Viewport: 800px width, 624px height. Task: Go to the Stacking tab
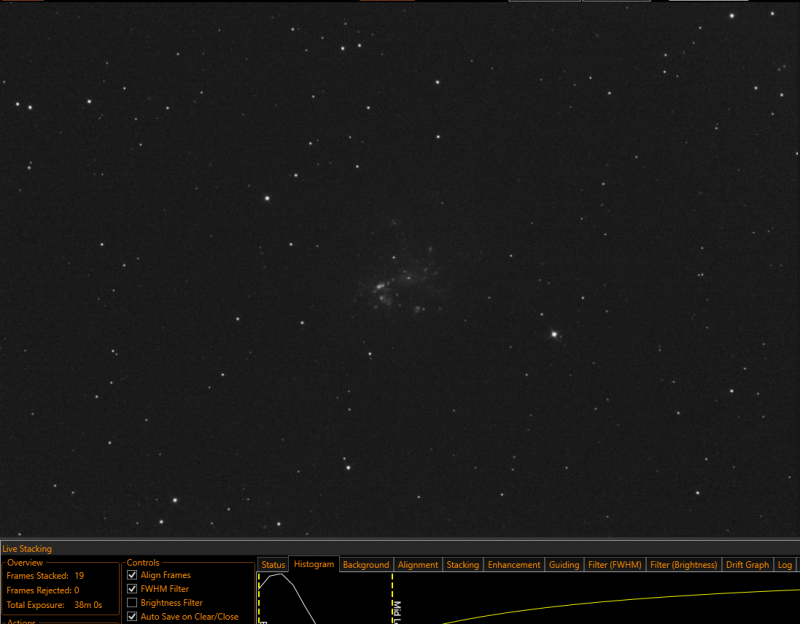463,565
